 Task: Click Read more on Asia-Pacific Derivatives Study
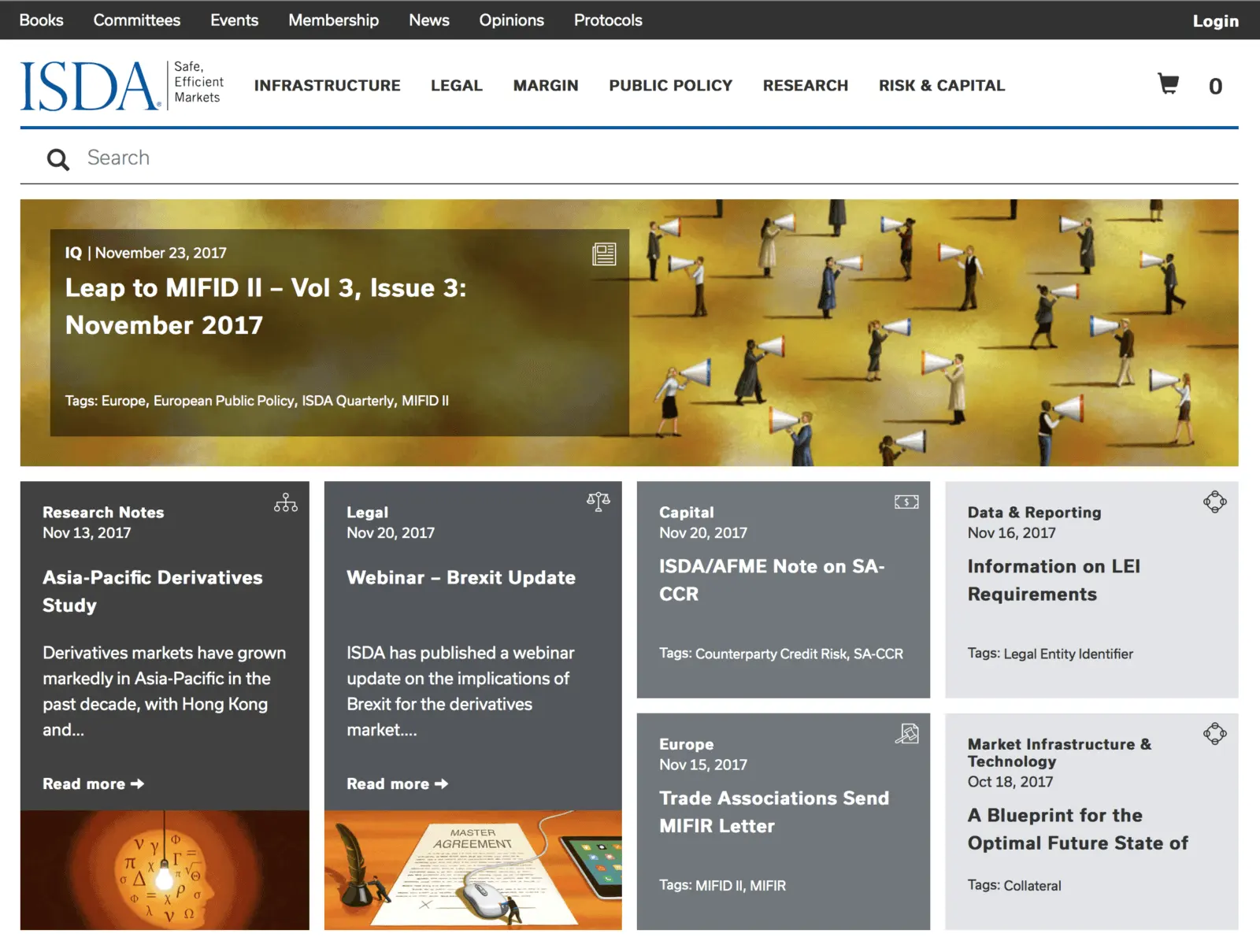[93, 784]
